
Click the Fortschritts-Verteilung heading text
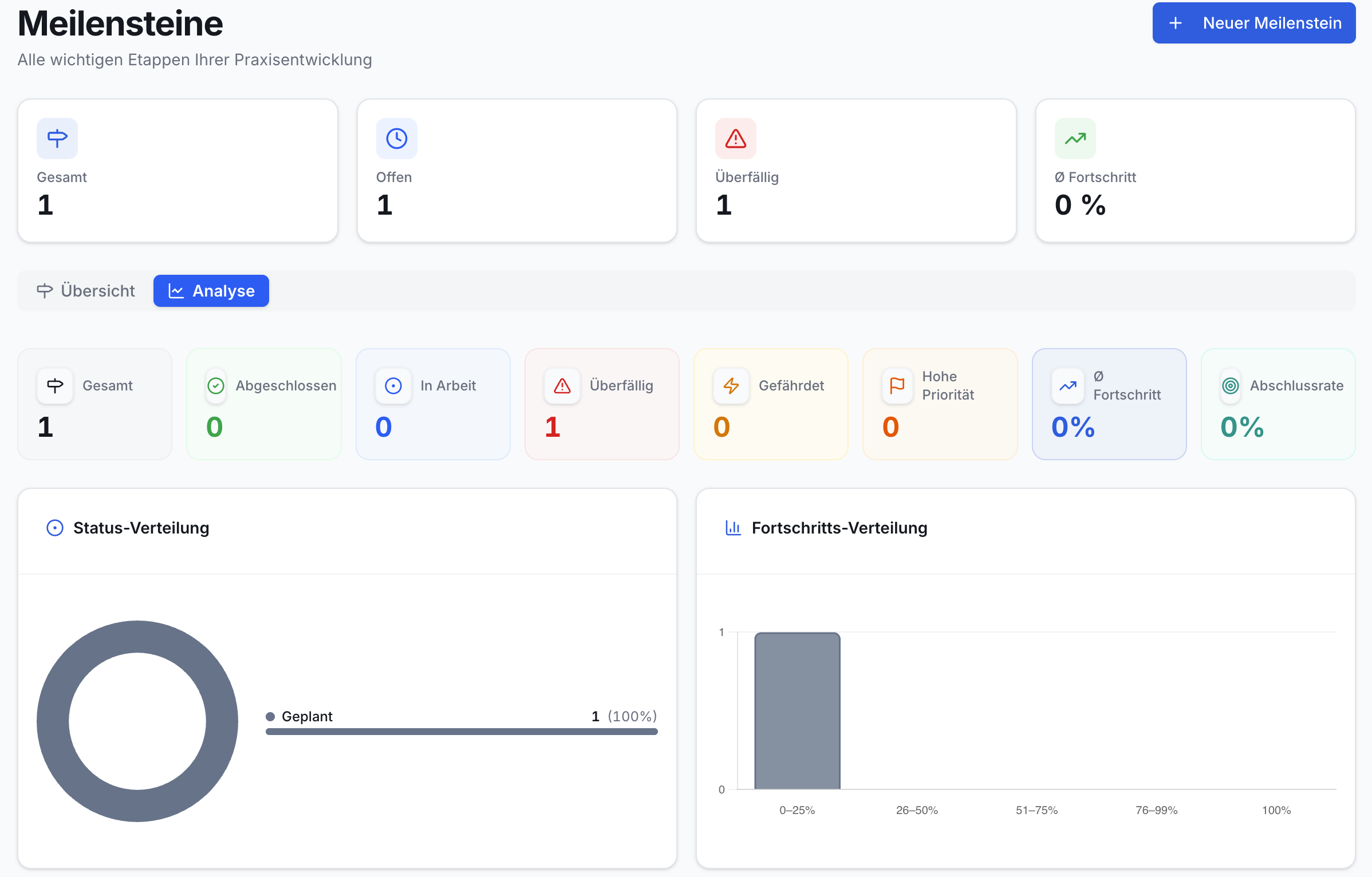[x=839, y=528]
